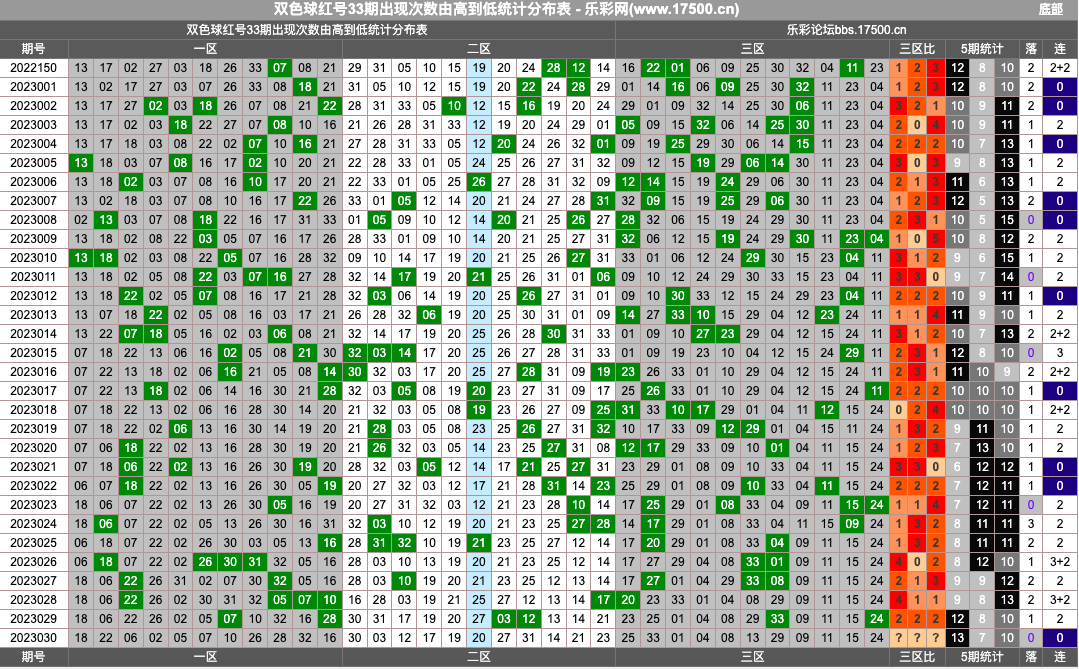Click green 20 cell in row 2023028
Viewport: 1079px width, 669px height.
(x=628, y=599)
